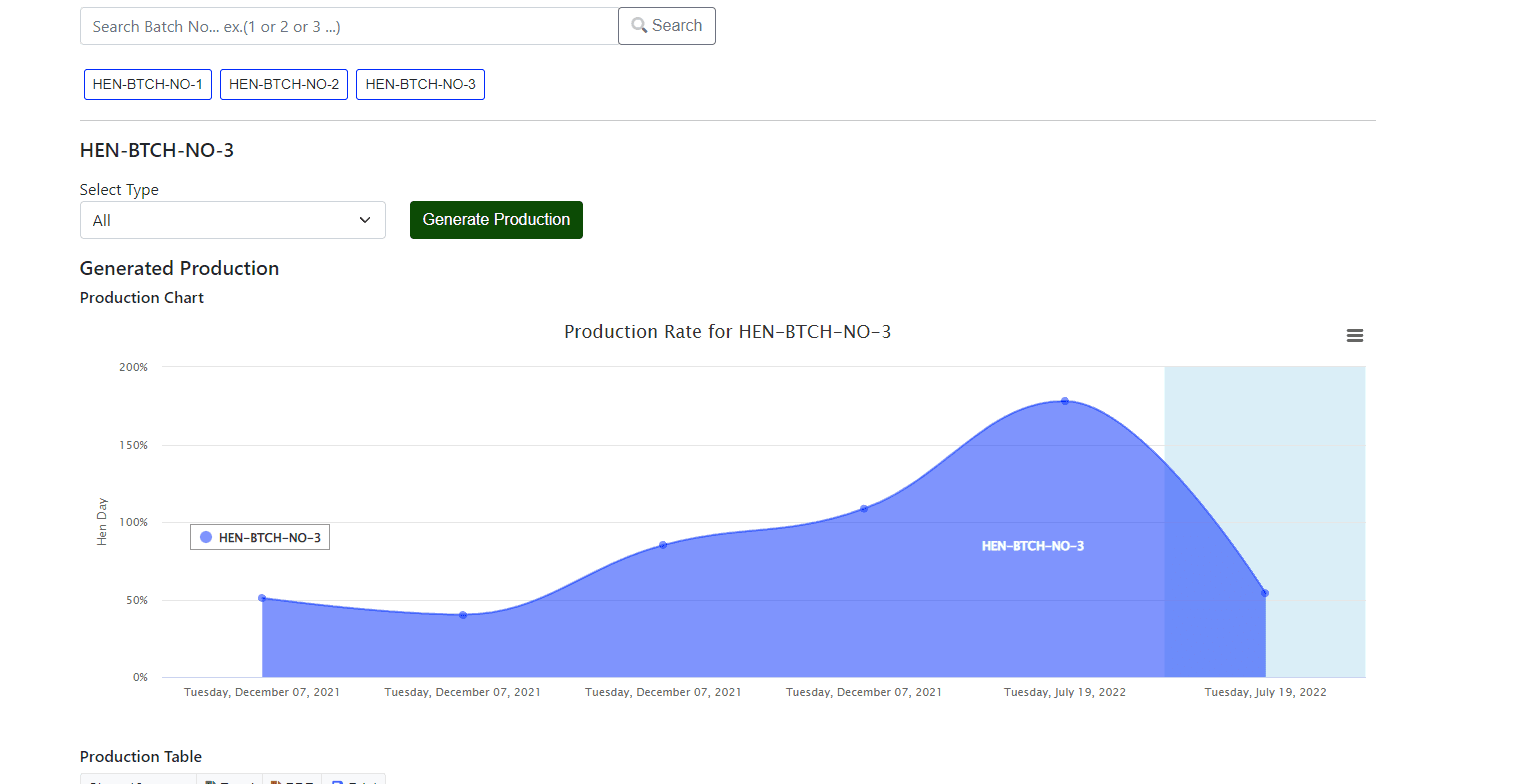Focus the Search Batch No input field
The height and width of the screenshot is (784, 1515).
[349, 26]
